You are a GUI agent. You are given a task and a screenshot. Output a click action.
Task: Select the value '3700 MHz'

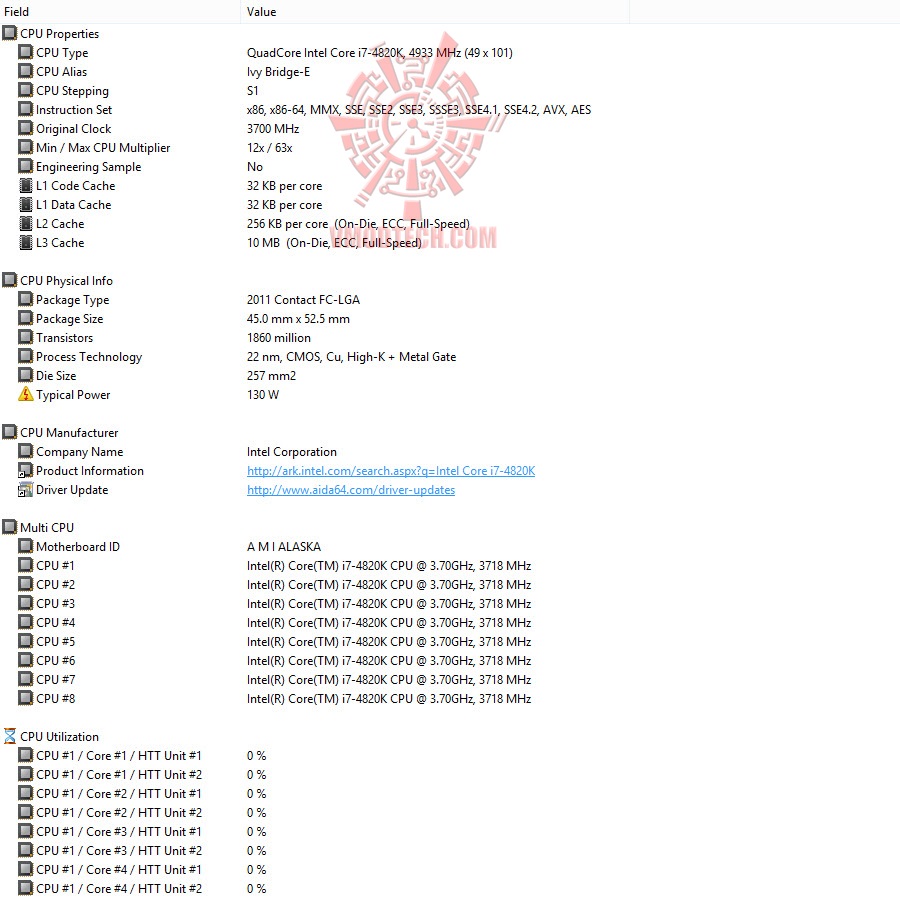coord(273,128)
